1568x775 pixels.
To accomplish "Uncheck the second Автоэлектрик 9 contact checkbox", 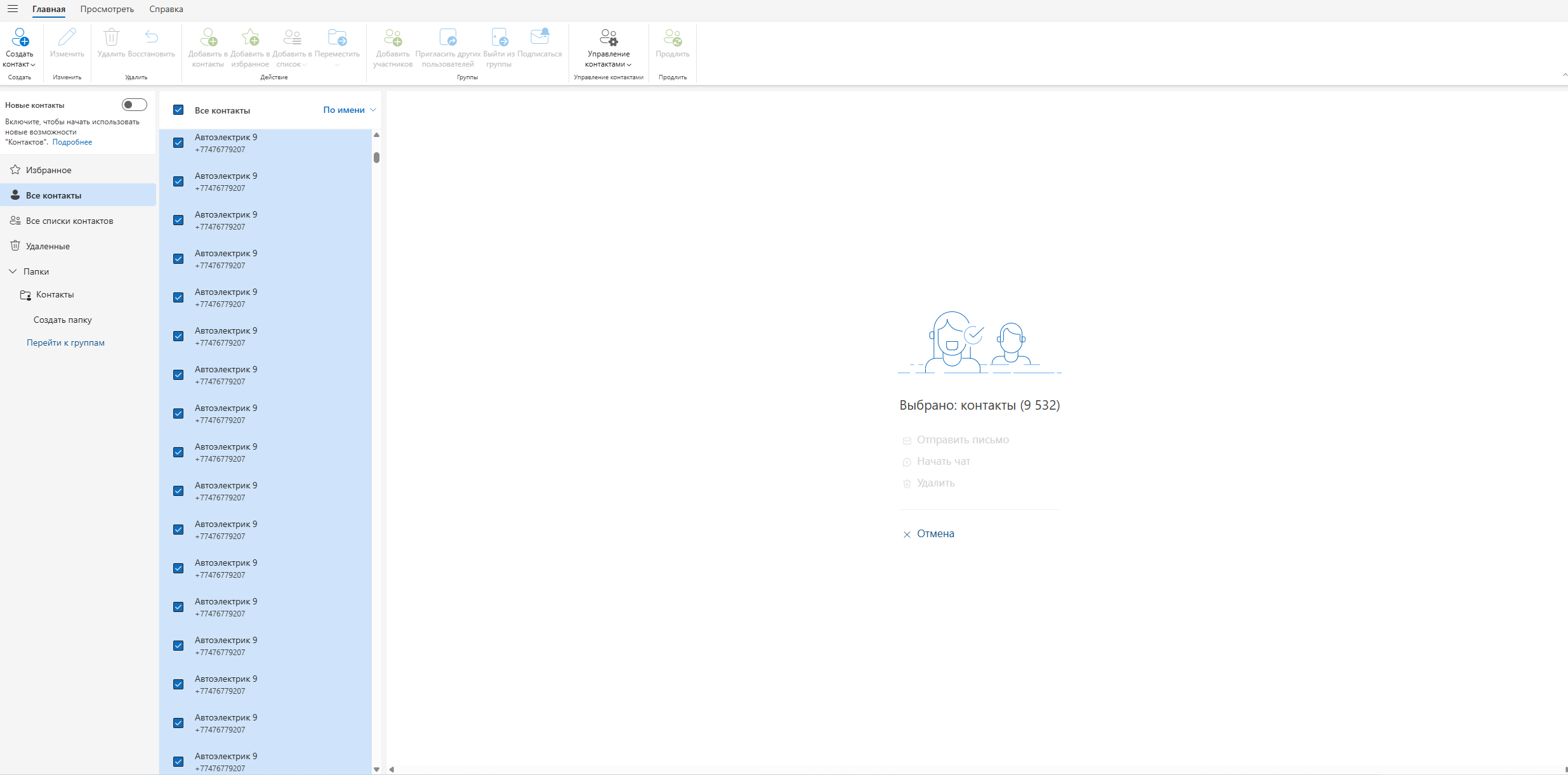I will click(178, 181).
